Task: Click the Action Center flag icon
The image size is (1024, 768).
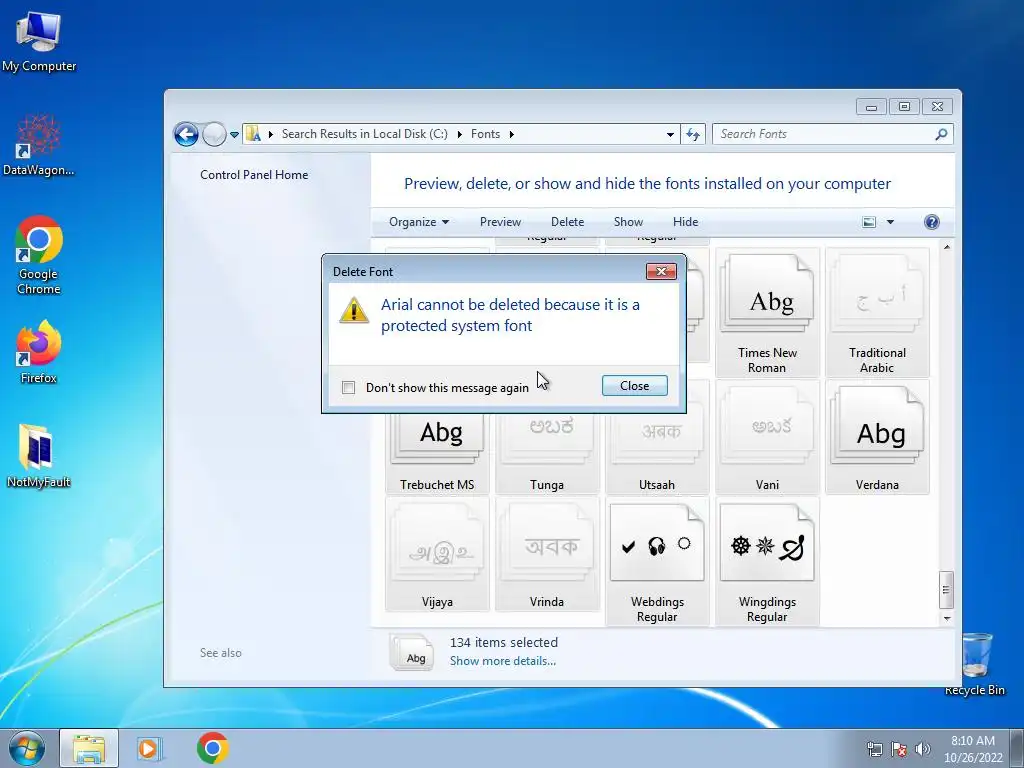Action: pos(899,749)
